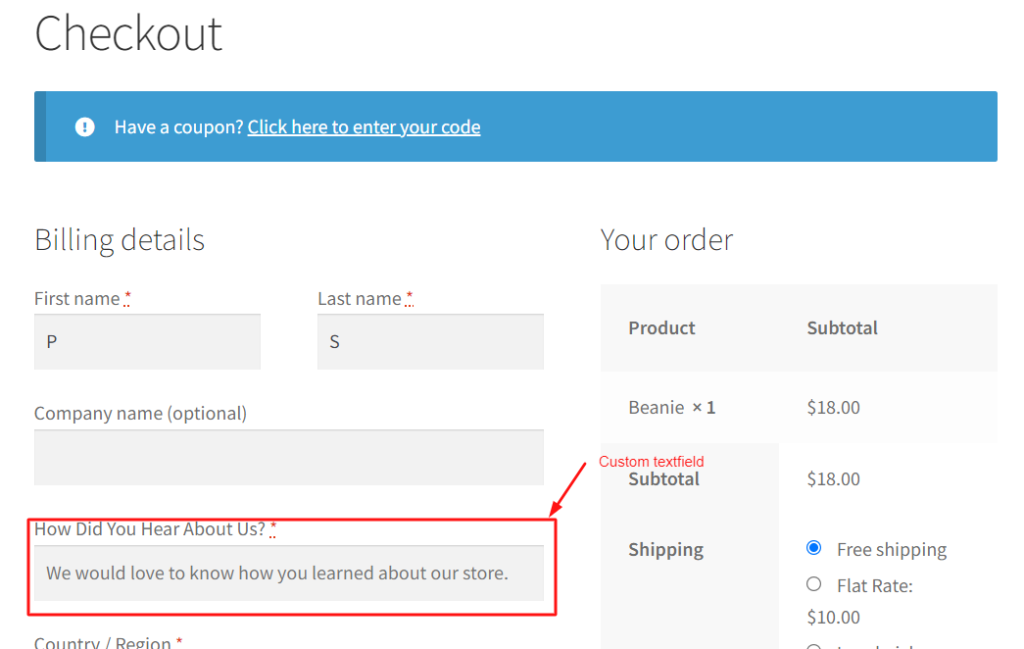Click the Subtotal column header
Image resolution: width=1024 pixels, height=649 pixels.
coord(842,328)
